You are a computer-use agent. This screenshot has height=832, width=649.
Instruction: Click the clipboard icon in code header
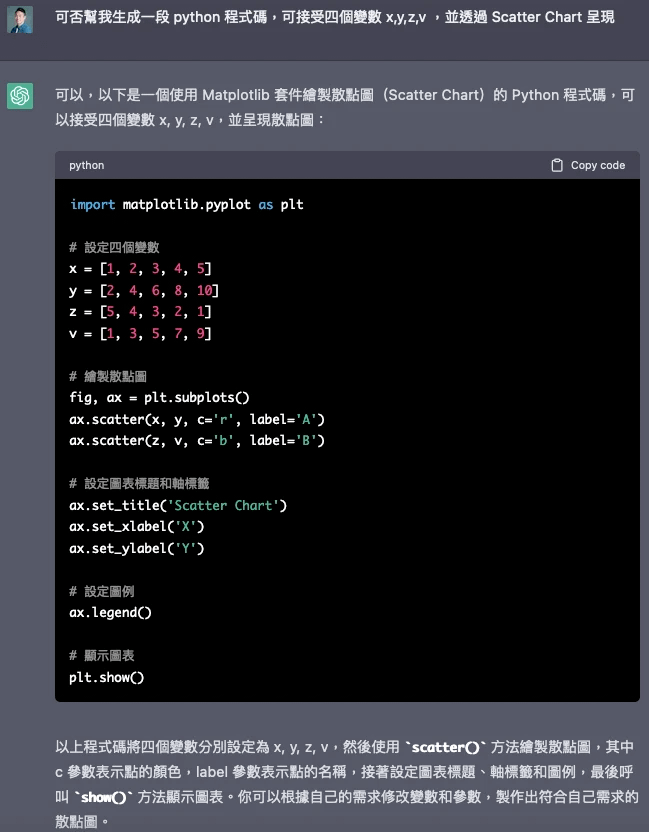pos(557,165)
